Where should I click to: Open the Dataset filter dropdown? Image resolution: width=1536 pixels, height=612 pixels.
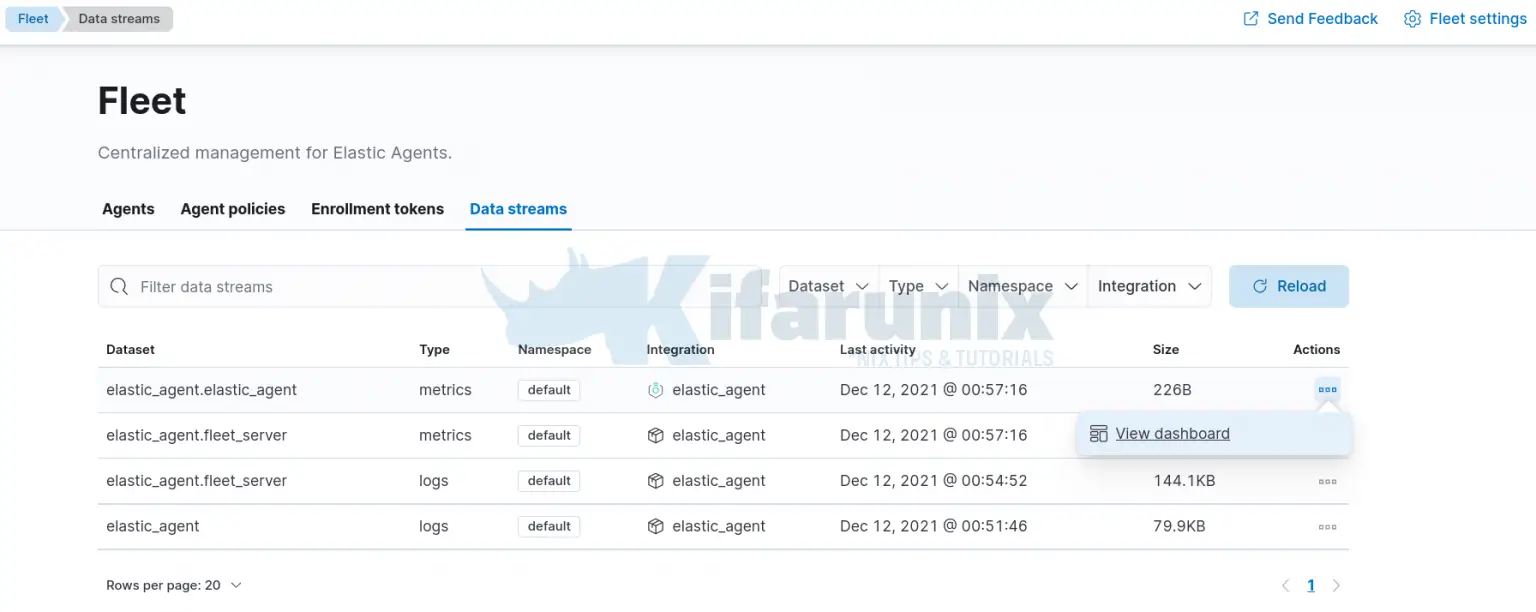[x=827, y=286]
